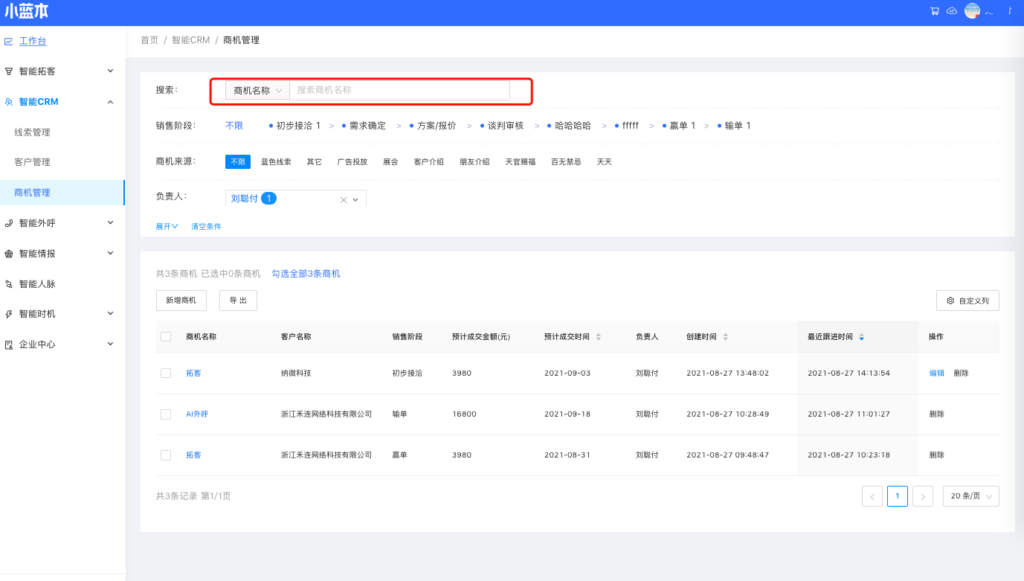Image resolution: width=1024 pixels, height=581 pixels.
Task: Click the user avatar picture
Action: 972,12
